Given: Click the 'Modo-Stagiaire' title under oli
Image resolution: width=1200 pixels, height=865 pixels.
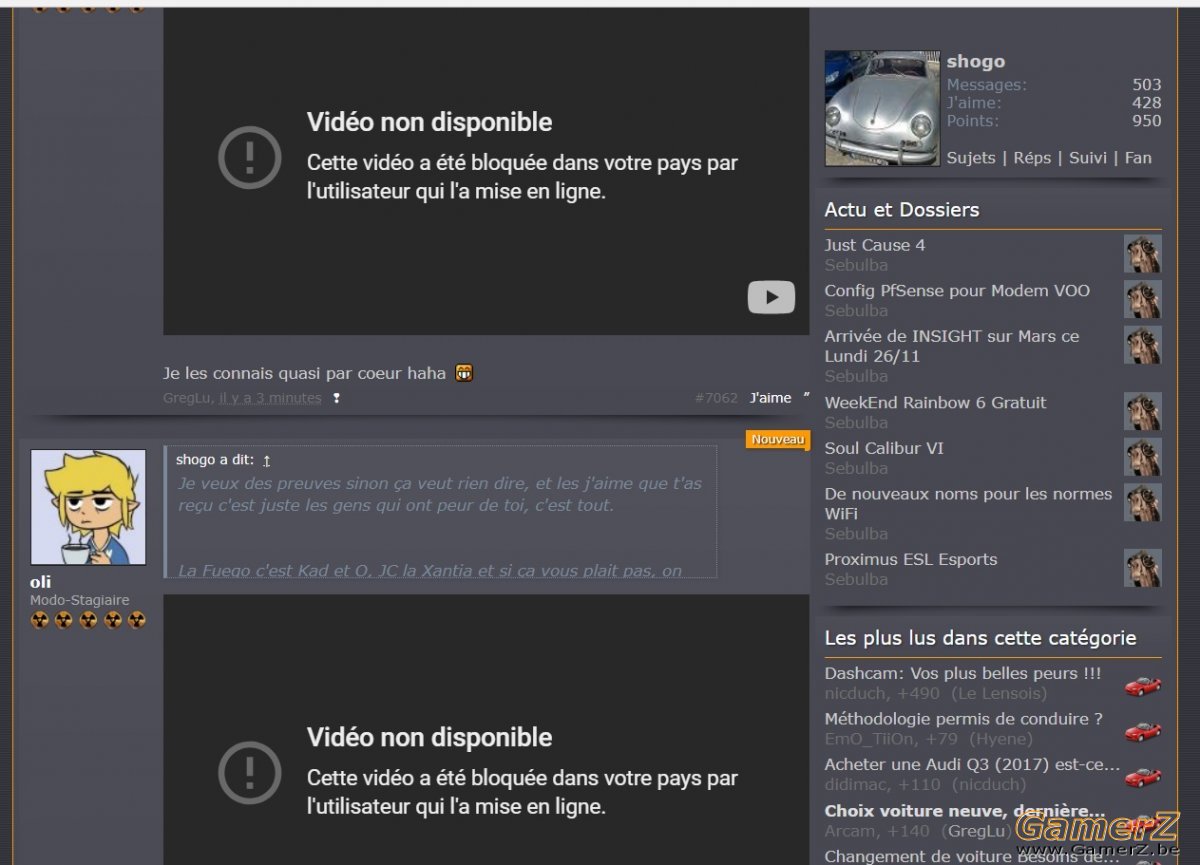Looking at the screenshot, I should pyautogui.click(x=79, y=601).
